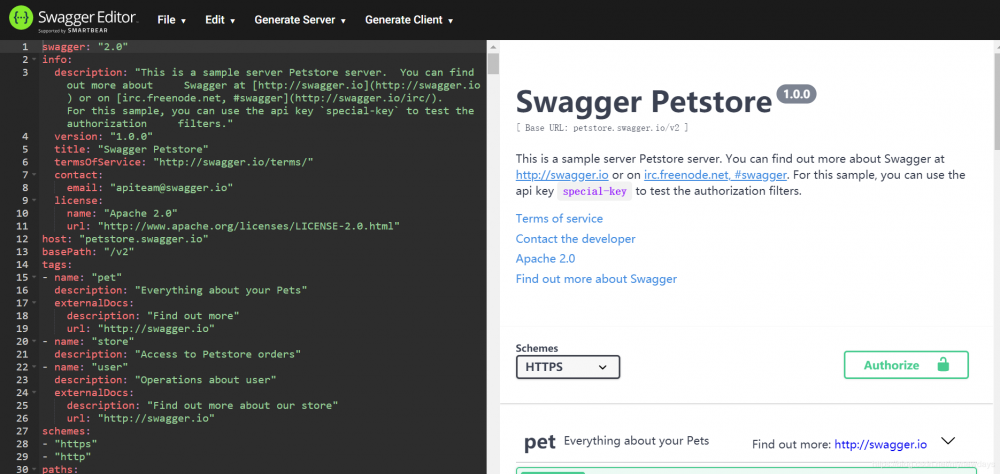The width and height of the screenshot is (1000, 474).
Task: Click the lock icon in Authorize button
Action: pyautogui.click(x=942, y=365)
